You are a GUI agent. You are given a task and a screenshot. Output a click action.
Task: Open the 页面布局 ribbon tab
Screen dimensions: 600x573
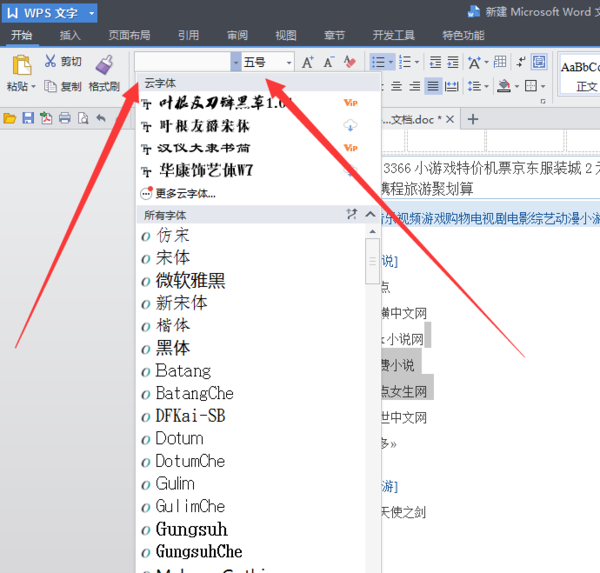point(129,35)
